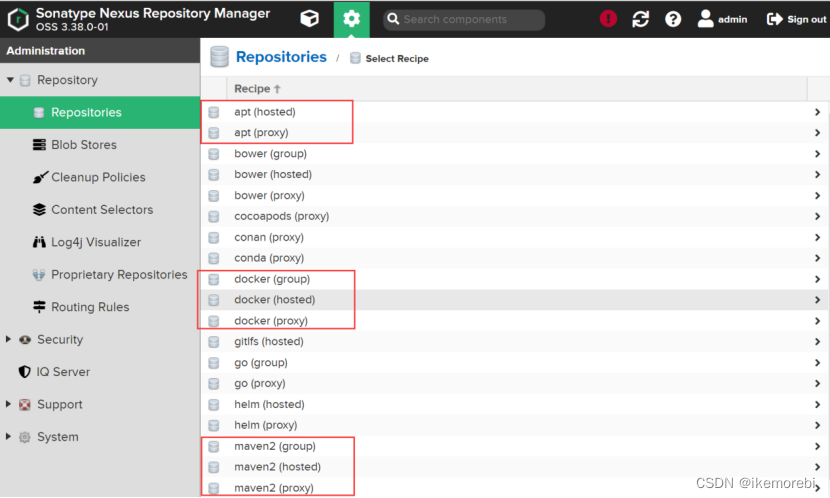Open Blob Stores in the sidebar
This screenshot has height=498, width=830.
pyautogui.click(x=100, y=144)
